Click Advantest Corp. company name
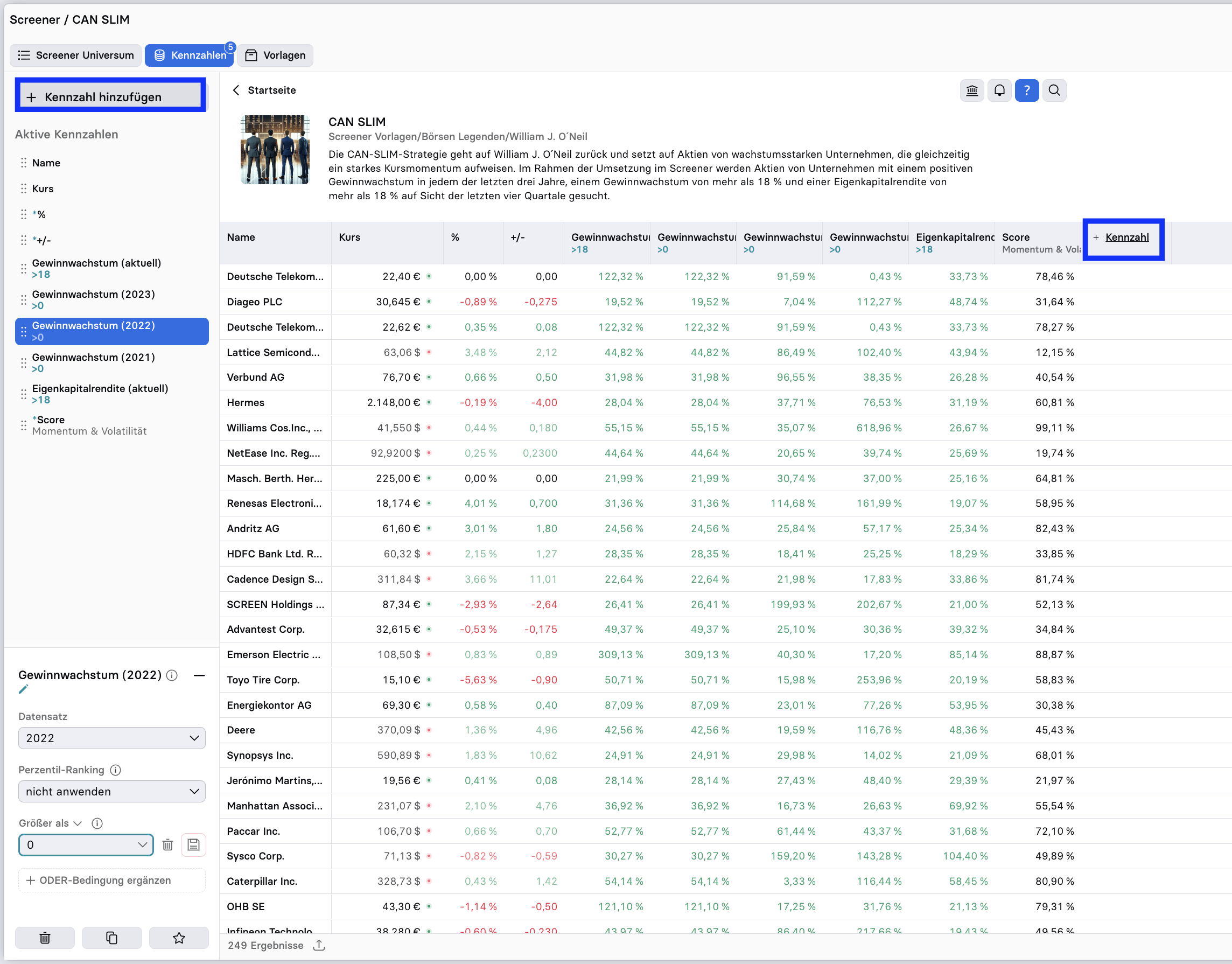Viewport: 1232px width, 964px height. [x=266, y=630]
